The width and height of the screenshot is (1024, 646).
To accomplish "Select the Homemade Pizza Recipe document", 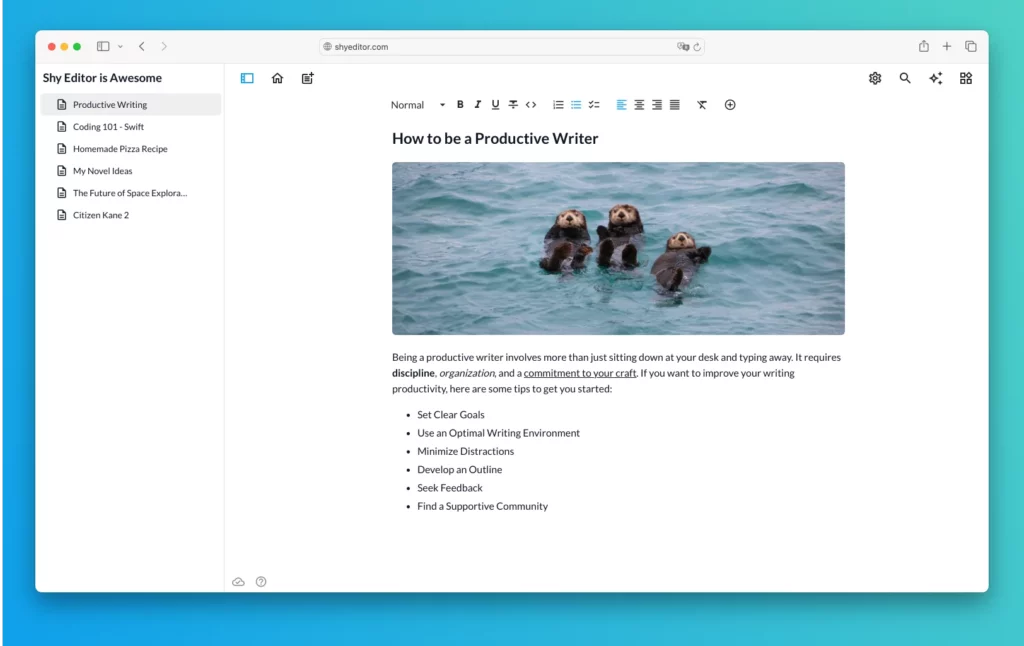I will click(x=120, y=149).
